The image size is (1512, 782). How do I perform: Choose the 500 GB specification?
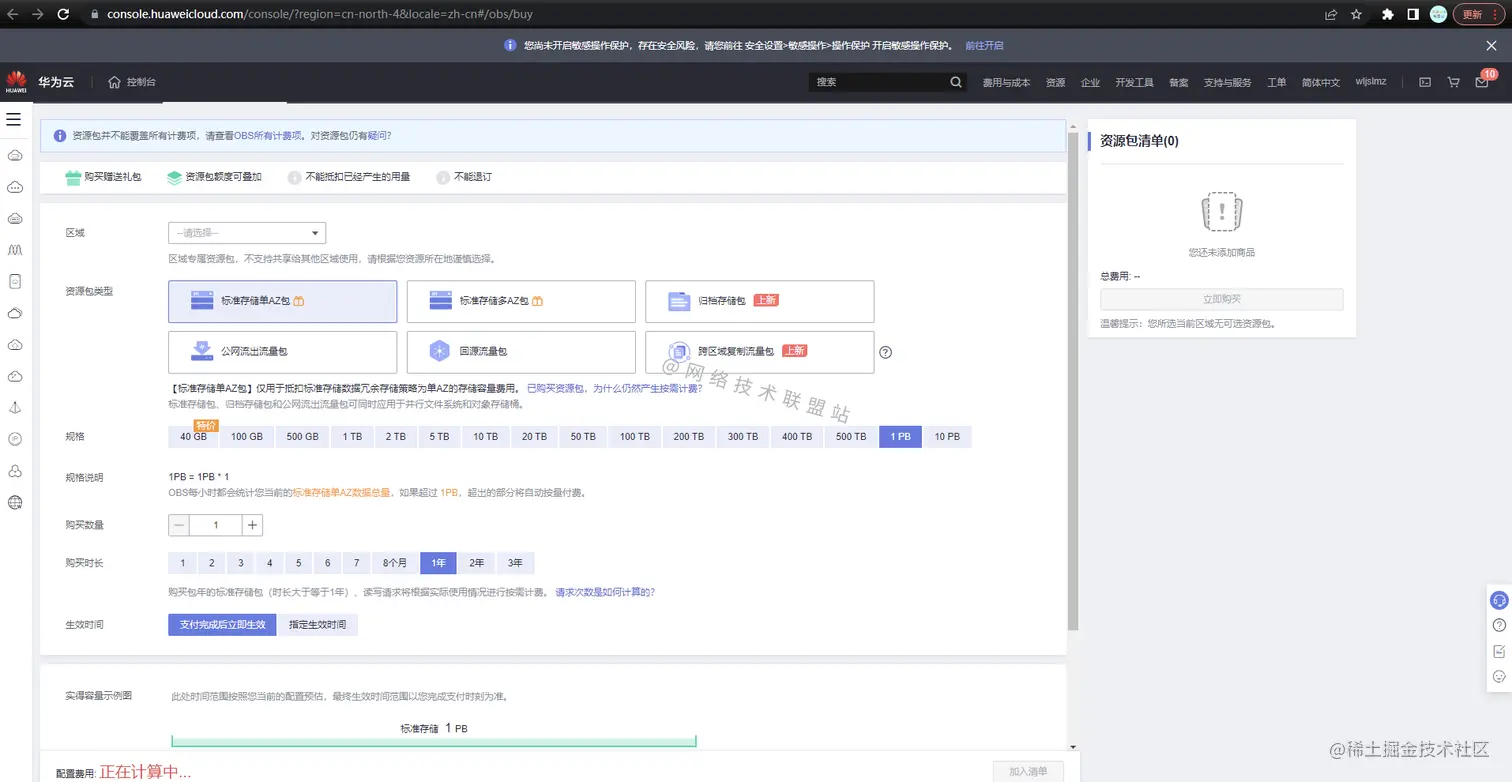click(302, 437)
